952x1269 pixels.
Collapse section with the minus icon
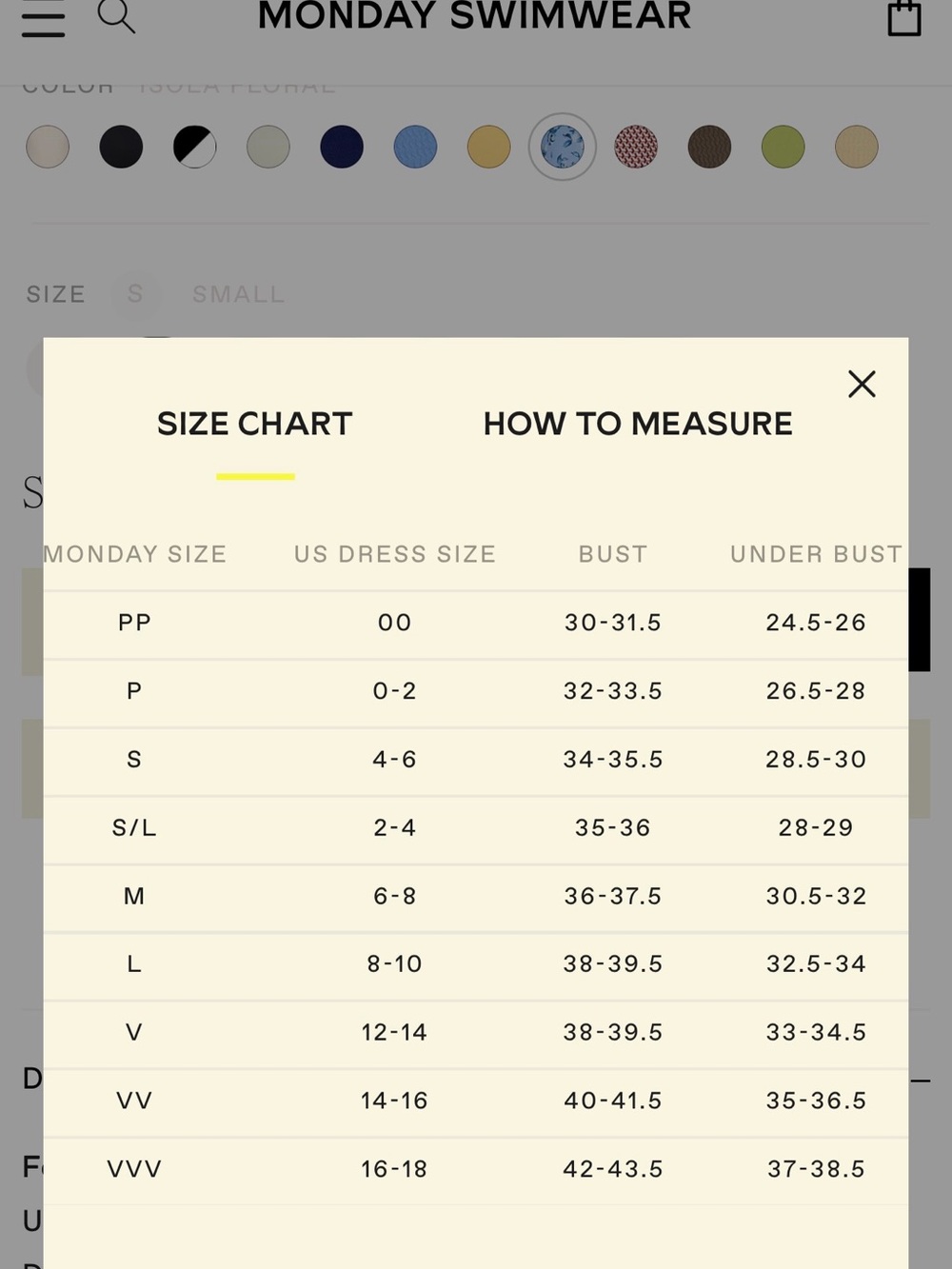click(x=921, y=1081)
